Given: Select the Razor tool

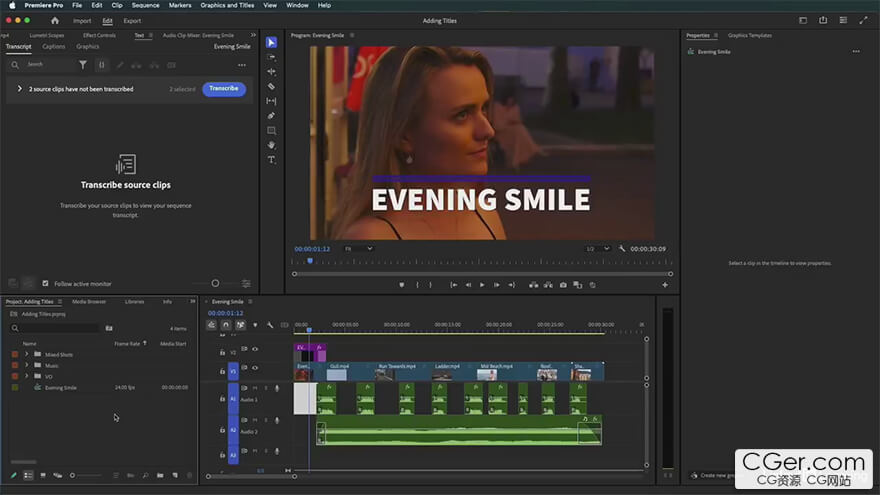Looking at the screenshot, I should tap(271, 86).
